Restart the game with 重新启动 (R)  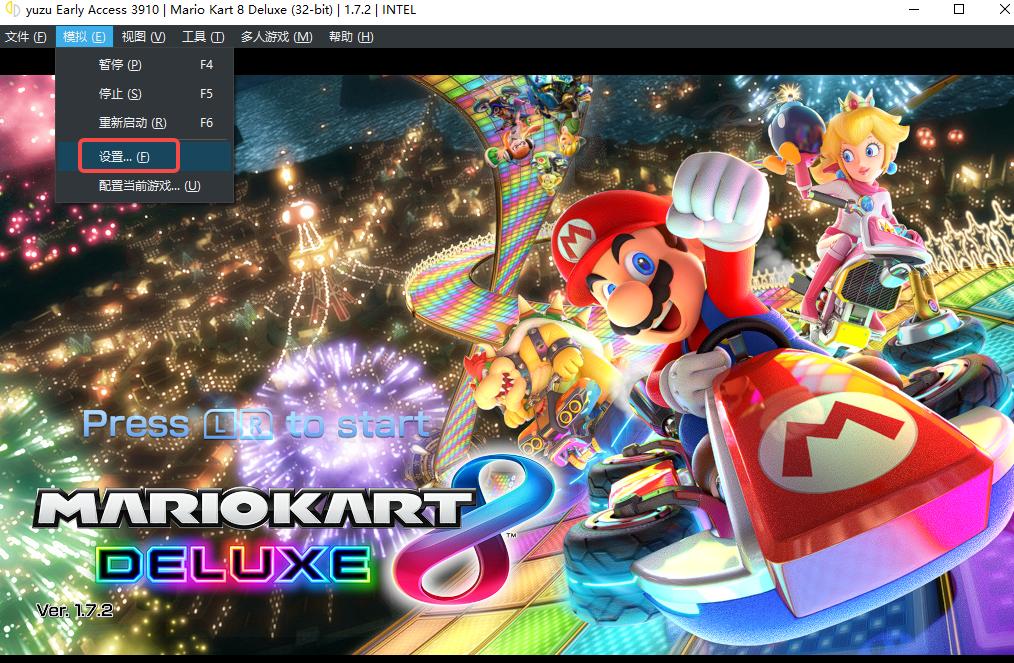pyautogui.click(x=132, y=123)
